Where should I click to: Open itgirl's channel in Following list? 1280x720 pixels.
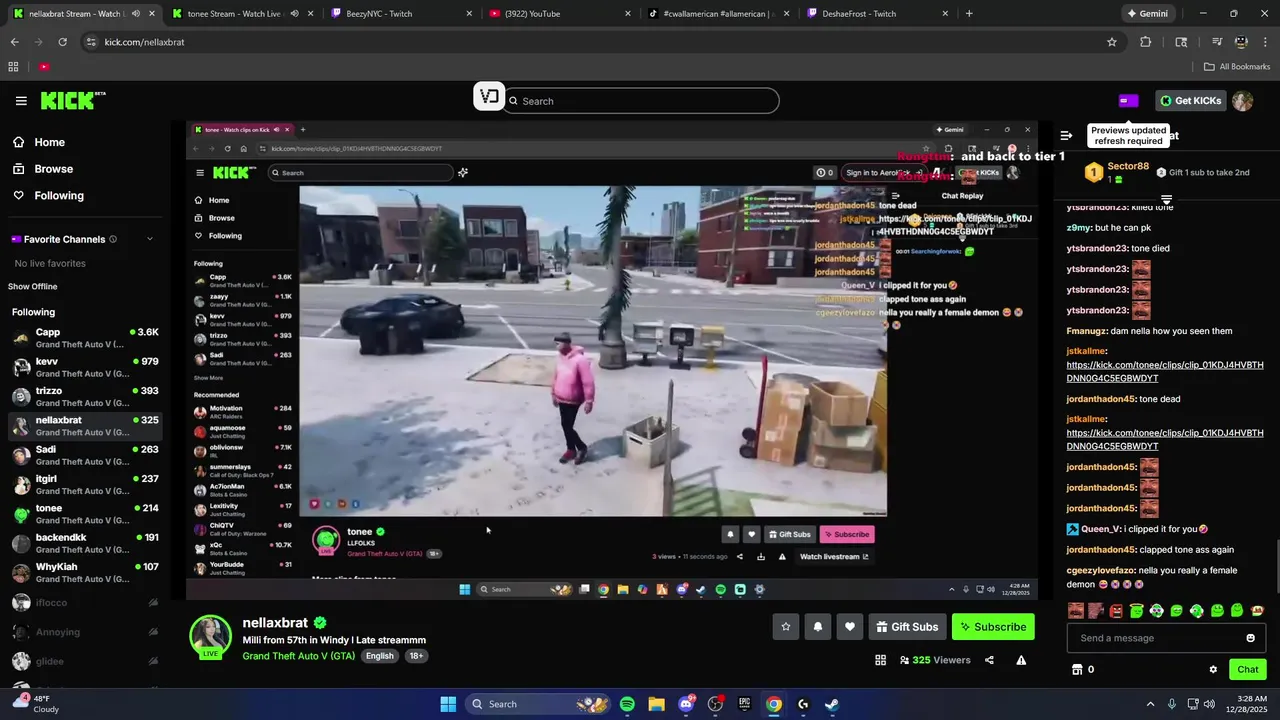(x=85, y=485)
